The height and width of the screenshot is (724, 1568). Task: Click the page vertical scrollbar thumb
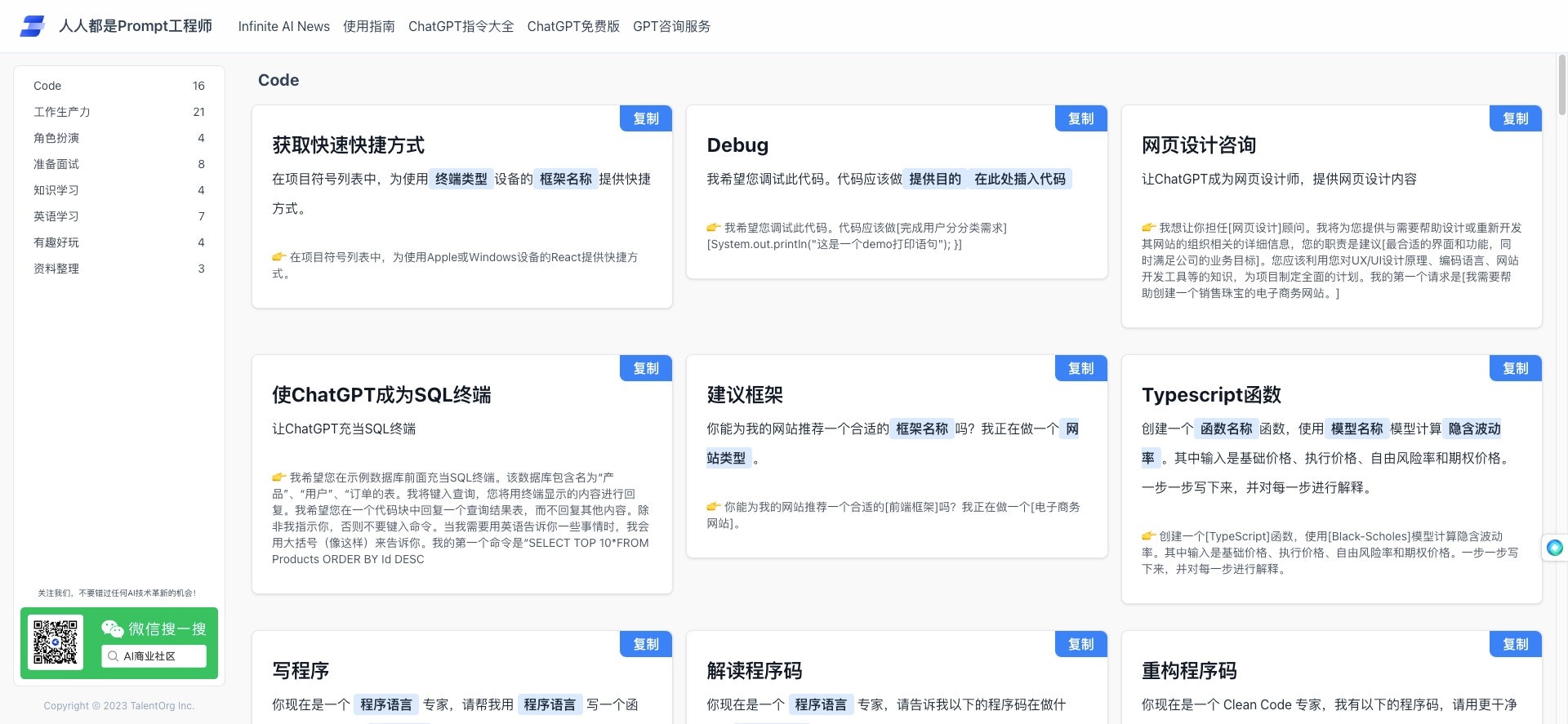pyautogui.click(x=1562, y=85)
